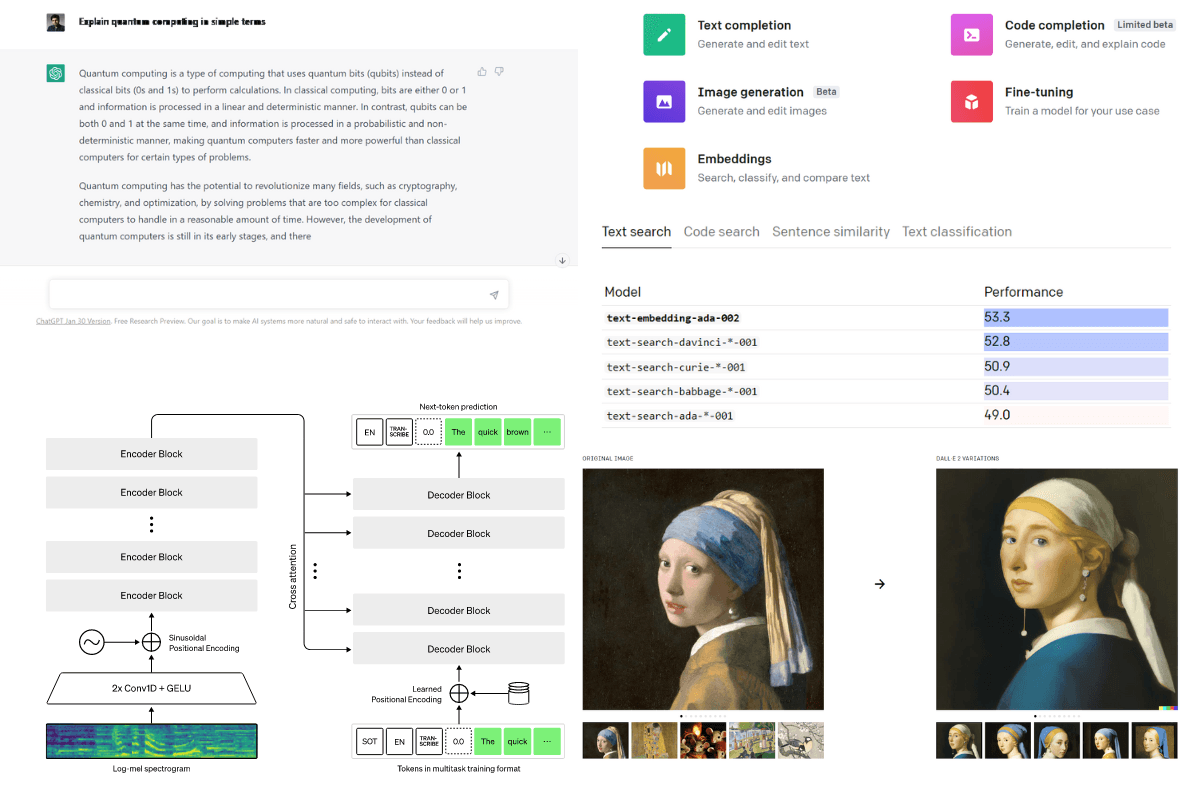
Task: Click the Embeddings heading
Action: [x=735, y=158]
